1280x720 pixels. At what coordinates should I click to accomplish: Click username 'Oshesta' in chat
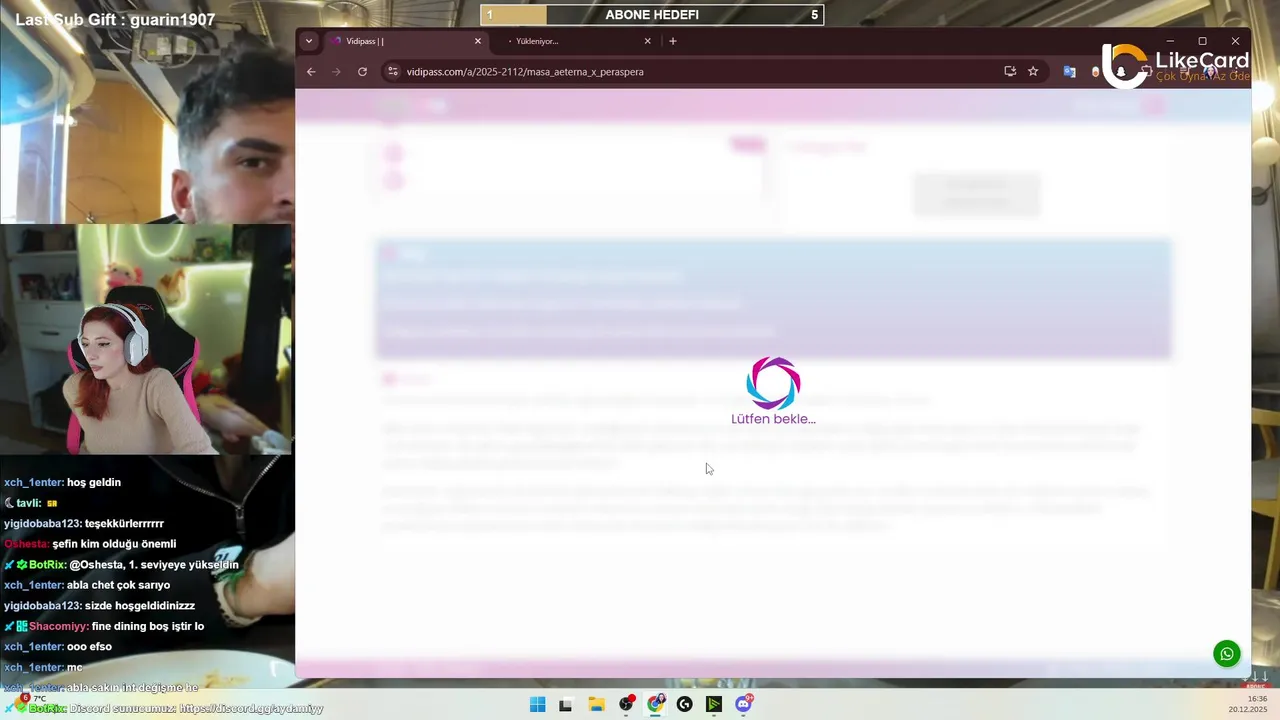(26, 544)
